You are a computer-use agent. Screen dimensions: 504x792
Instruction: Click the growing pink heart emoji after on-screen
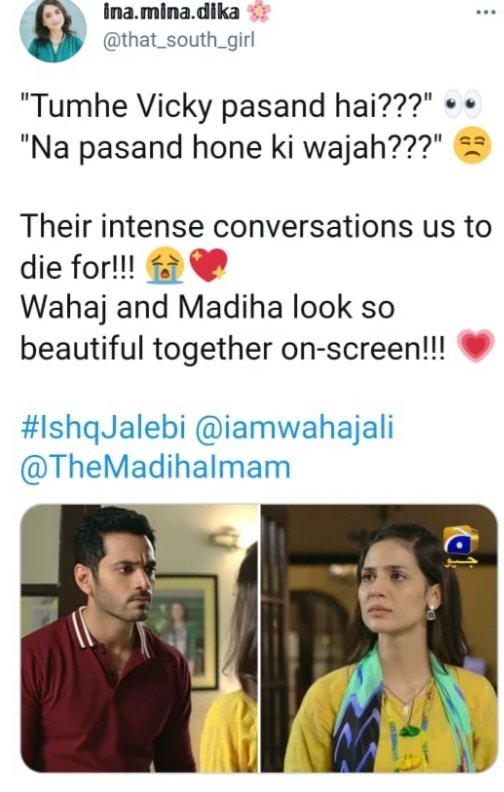[x=475, y=346]
